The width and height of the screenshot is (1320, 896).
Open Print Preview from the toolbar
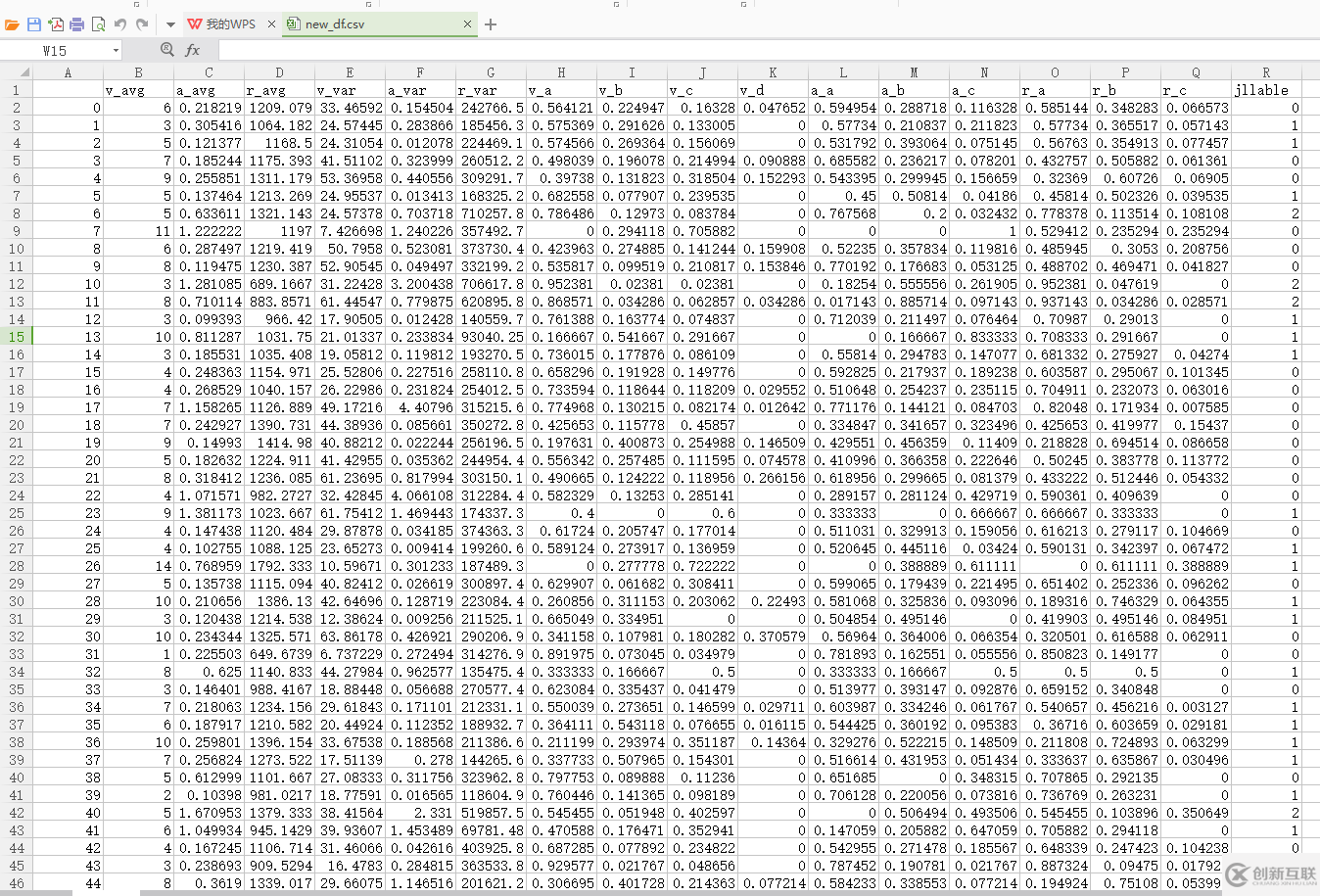pos(97,24)
